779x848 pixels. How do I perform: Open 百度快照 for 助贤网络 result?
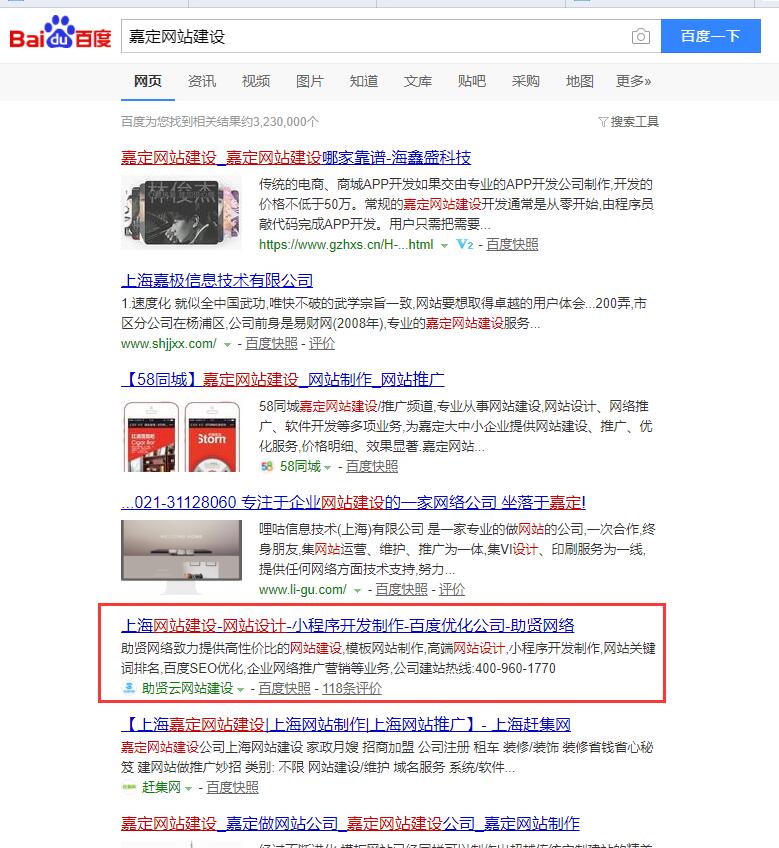pyautogui.click(x=285, y=688)
